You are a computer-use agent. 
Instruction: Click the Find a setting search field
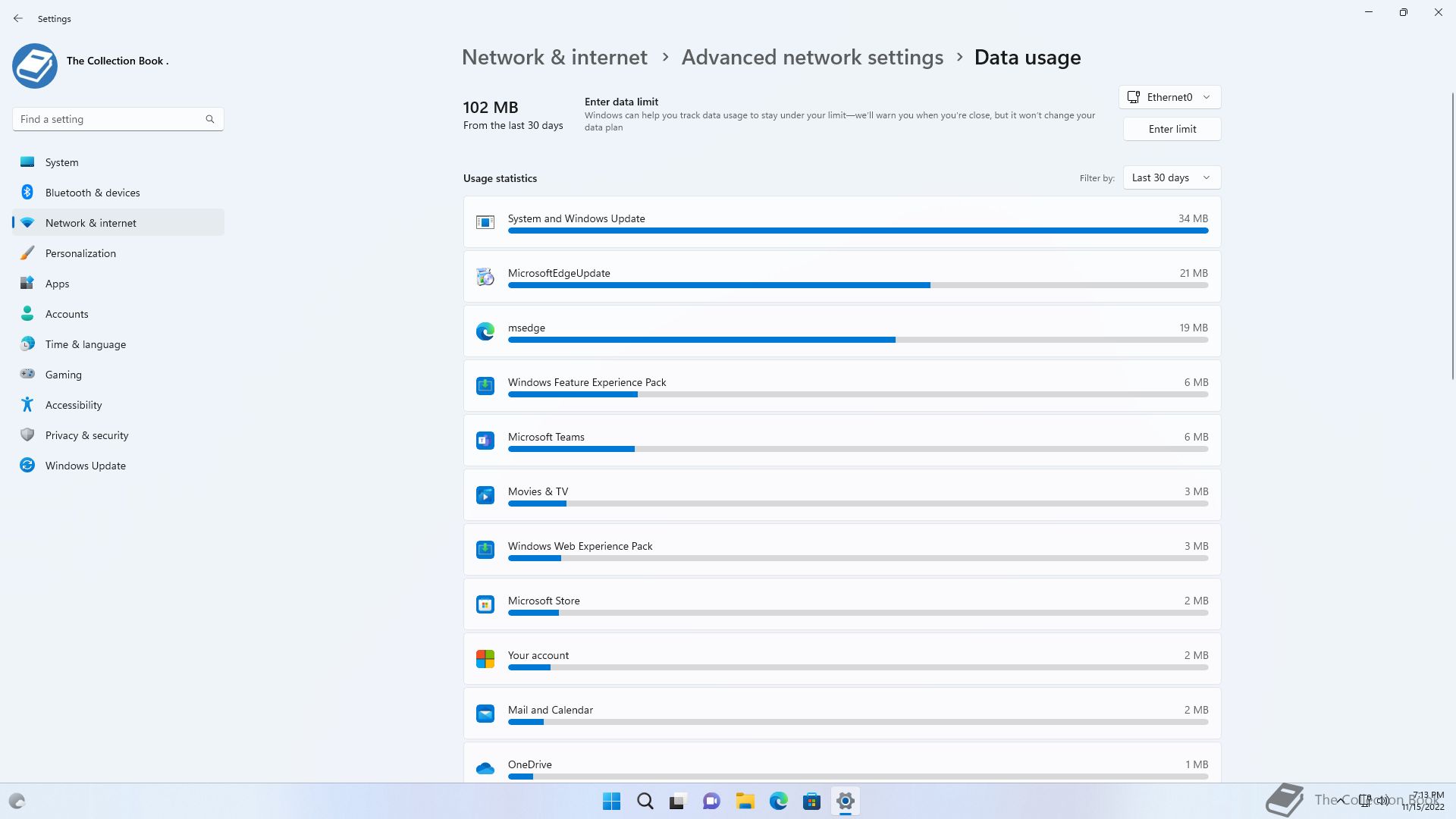coord(118,119)
